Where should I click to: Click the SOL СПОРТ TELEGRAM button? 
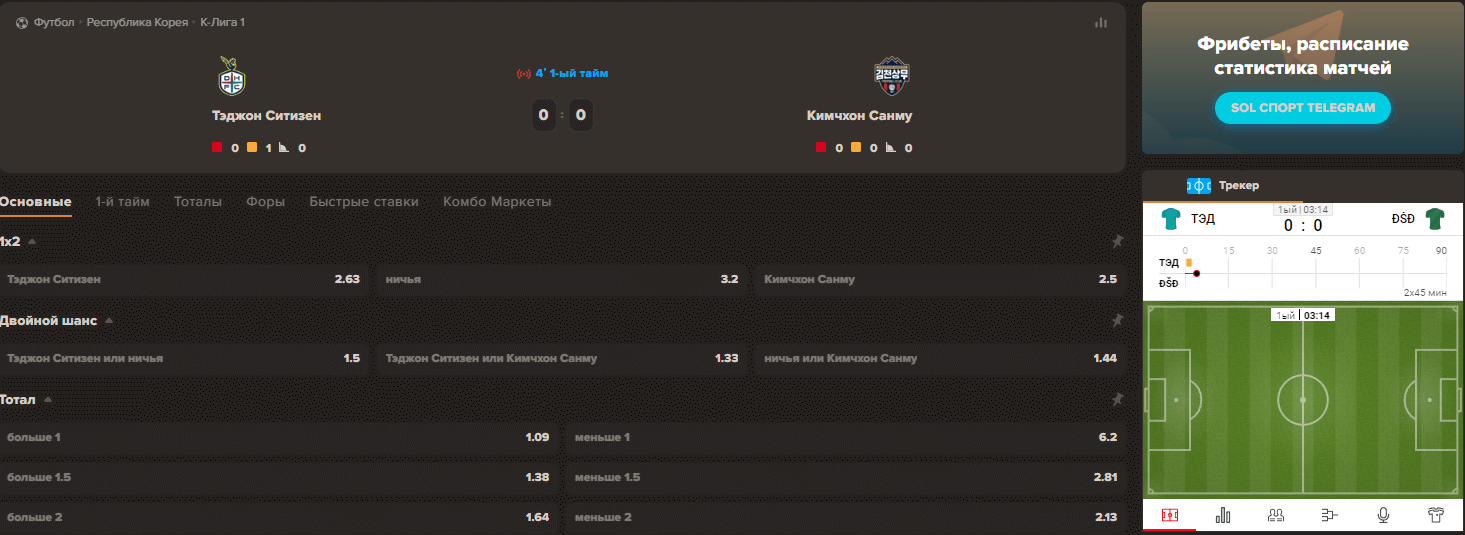[1303, 108]
